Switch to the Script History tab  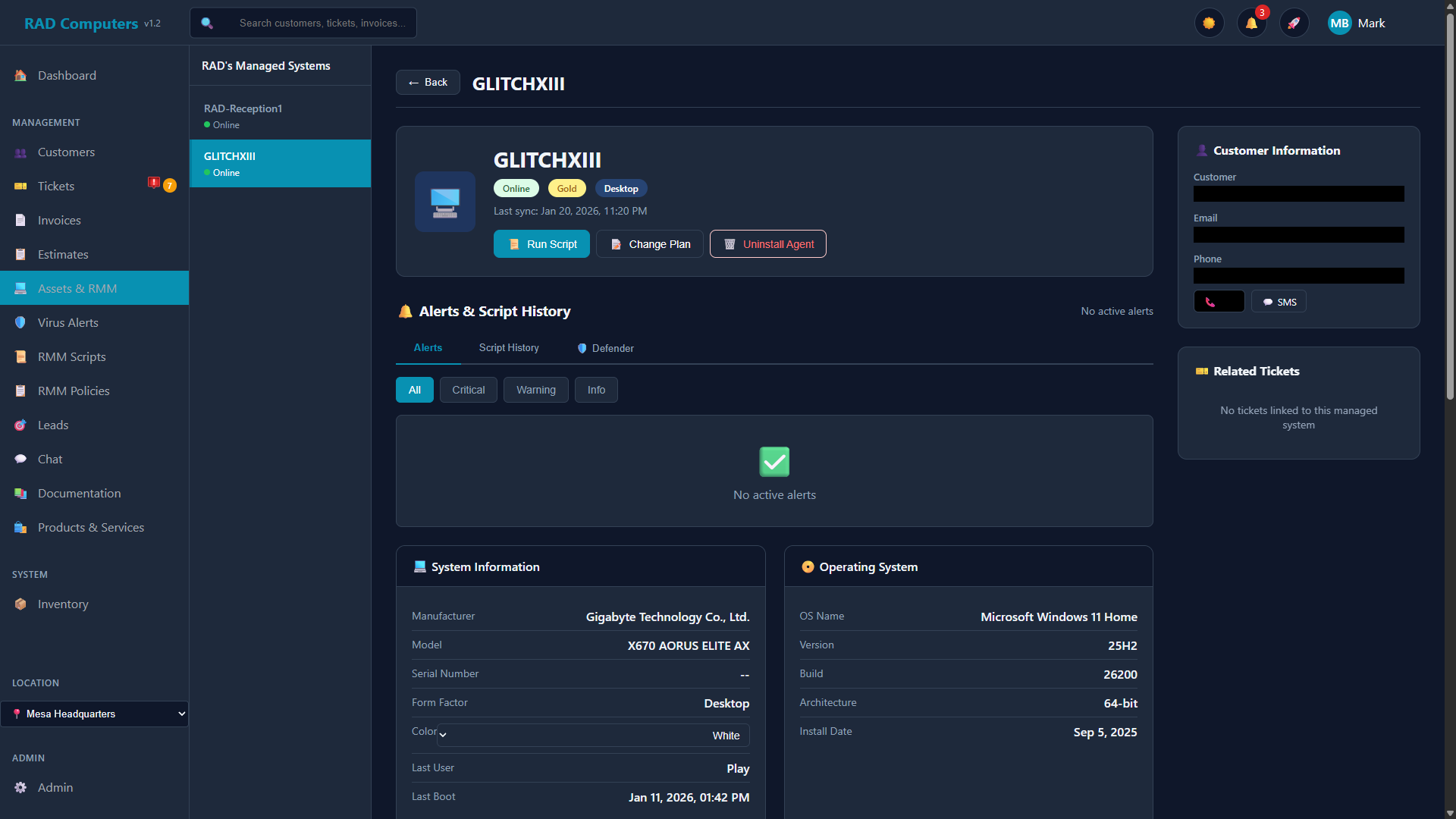pos(508,348)
